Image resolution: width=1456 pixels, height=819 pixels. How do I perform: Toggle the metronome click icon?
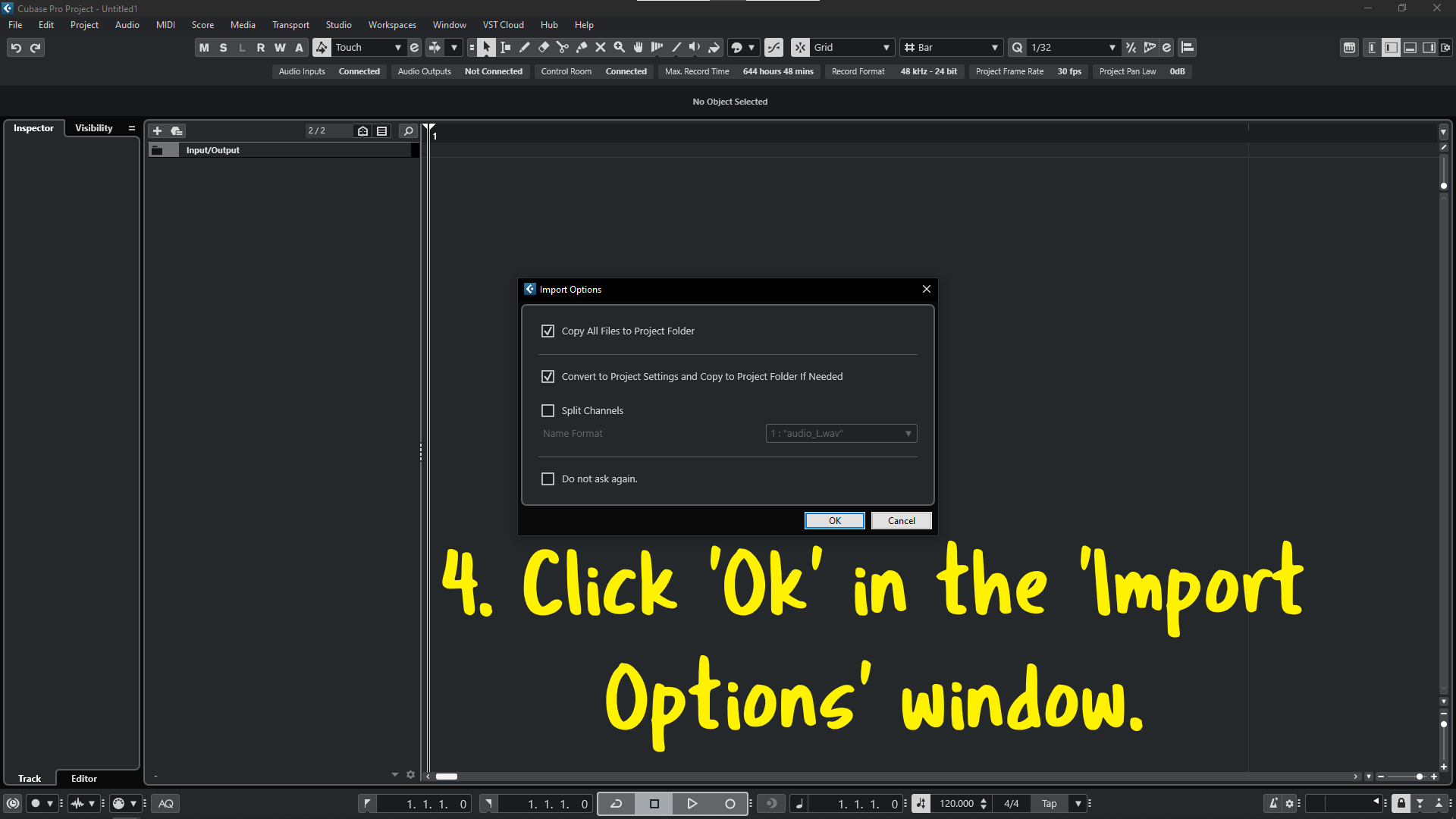point(1274,803)
